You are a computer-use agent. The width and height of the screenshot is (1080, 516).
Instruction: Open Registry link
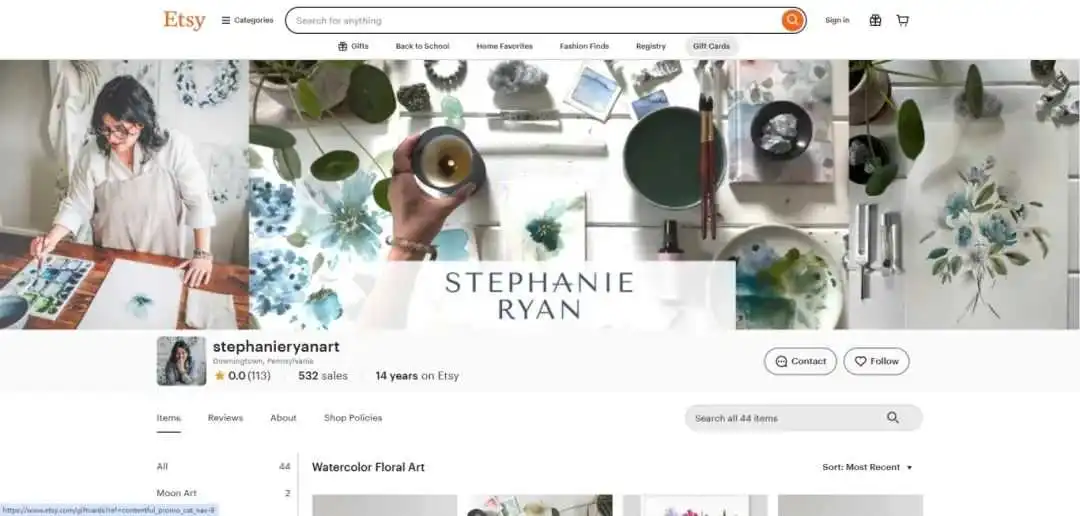[x=650, y=46]
